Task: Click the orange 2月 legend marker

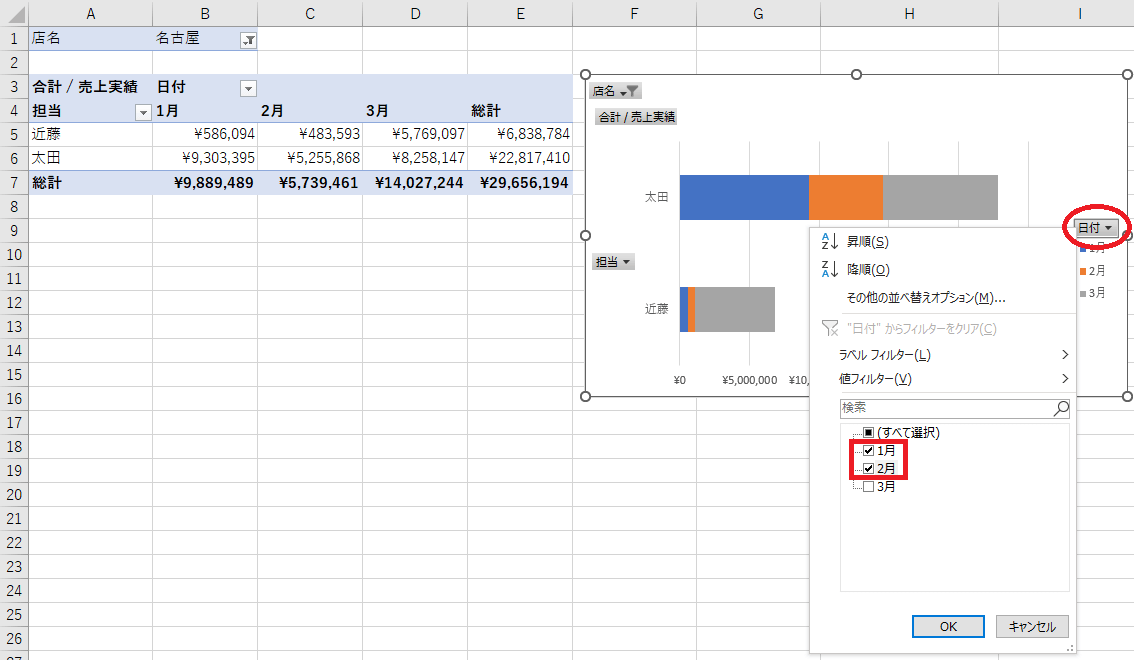Action: tap(1081, 271)
